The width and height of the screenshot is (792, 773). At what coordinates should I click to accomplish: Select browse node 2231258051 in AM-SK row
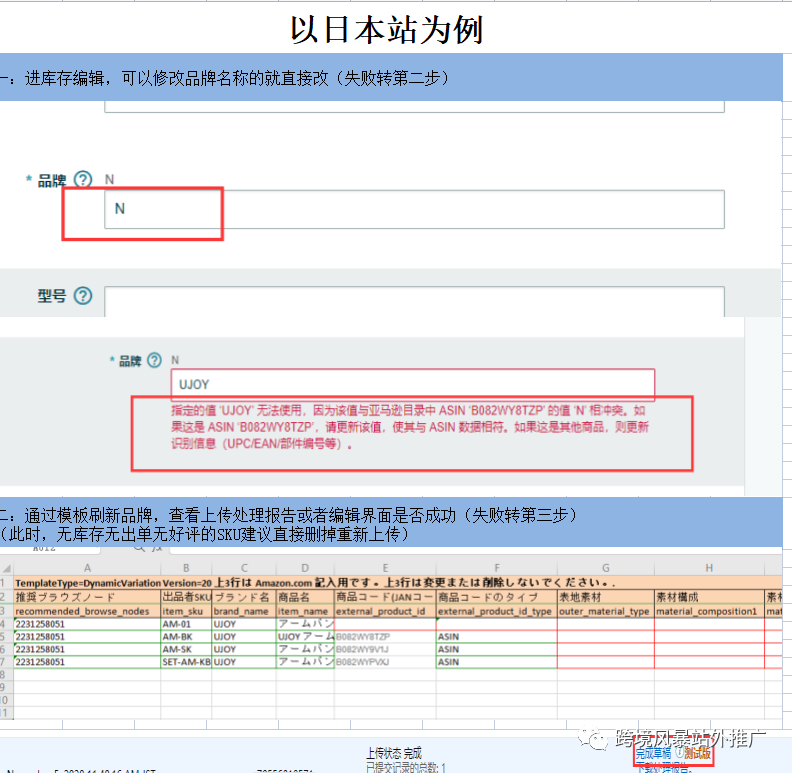coord(87,649)
